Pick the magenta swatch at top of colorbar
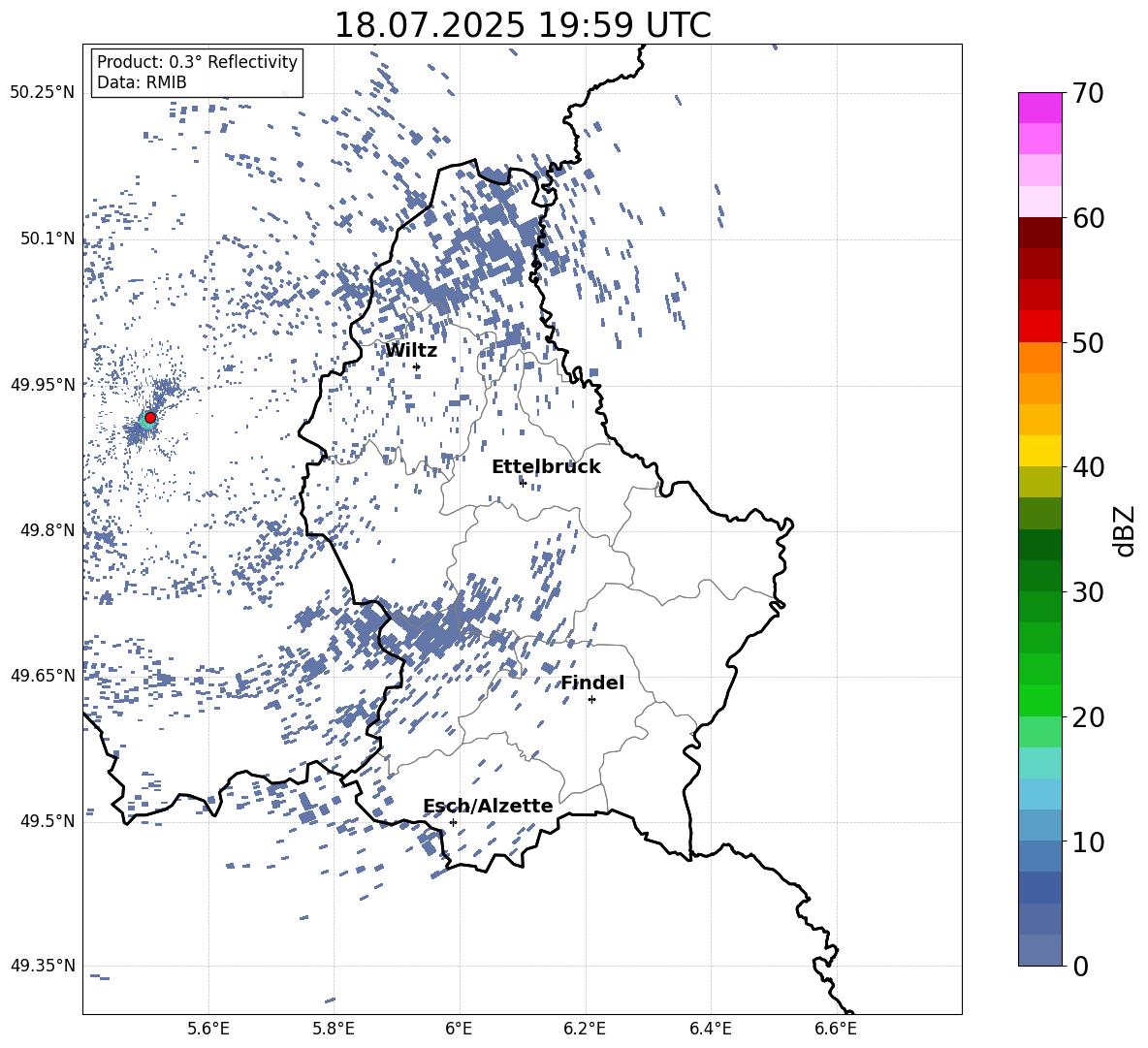This screenshot has width=1148, height=1048. 1039,109
